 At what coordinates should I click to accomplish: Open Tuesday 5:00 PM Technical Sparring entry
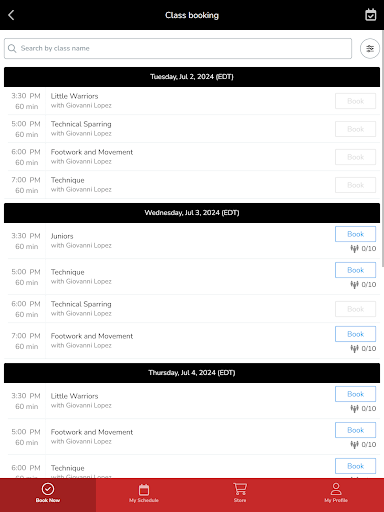[194, 129]
